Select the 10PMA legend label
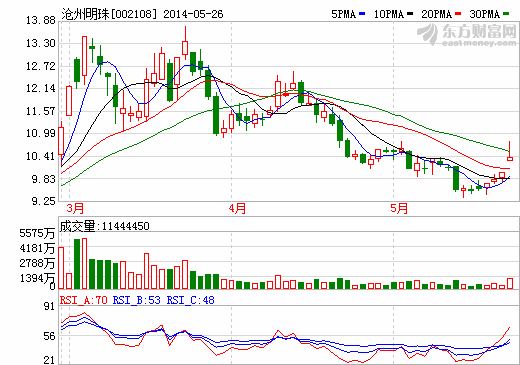Screen dimensions: 520x365 click(389, 14)
